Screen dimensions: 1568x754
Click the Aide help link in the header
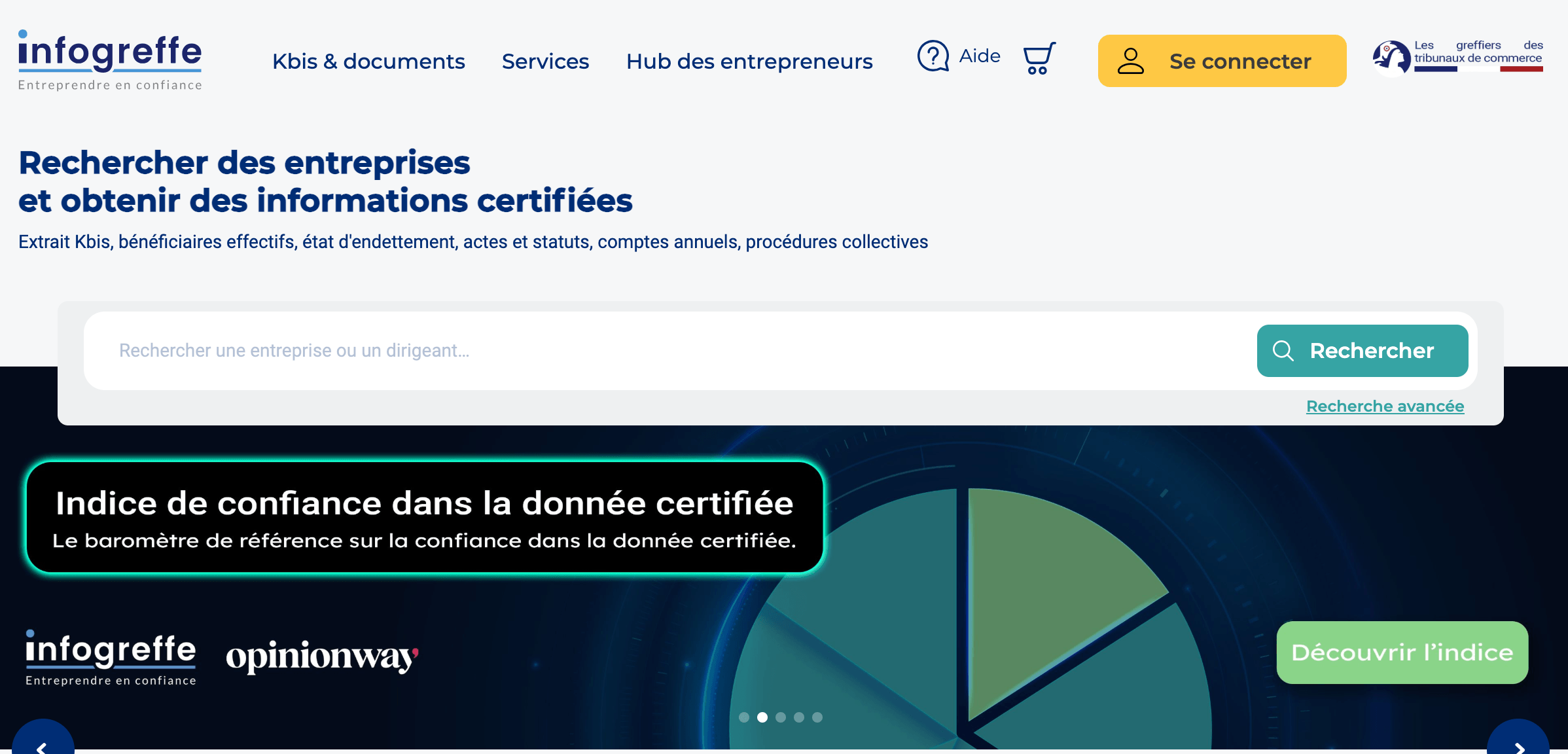[x=959, y=56]
